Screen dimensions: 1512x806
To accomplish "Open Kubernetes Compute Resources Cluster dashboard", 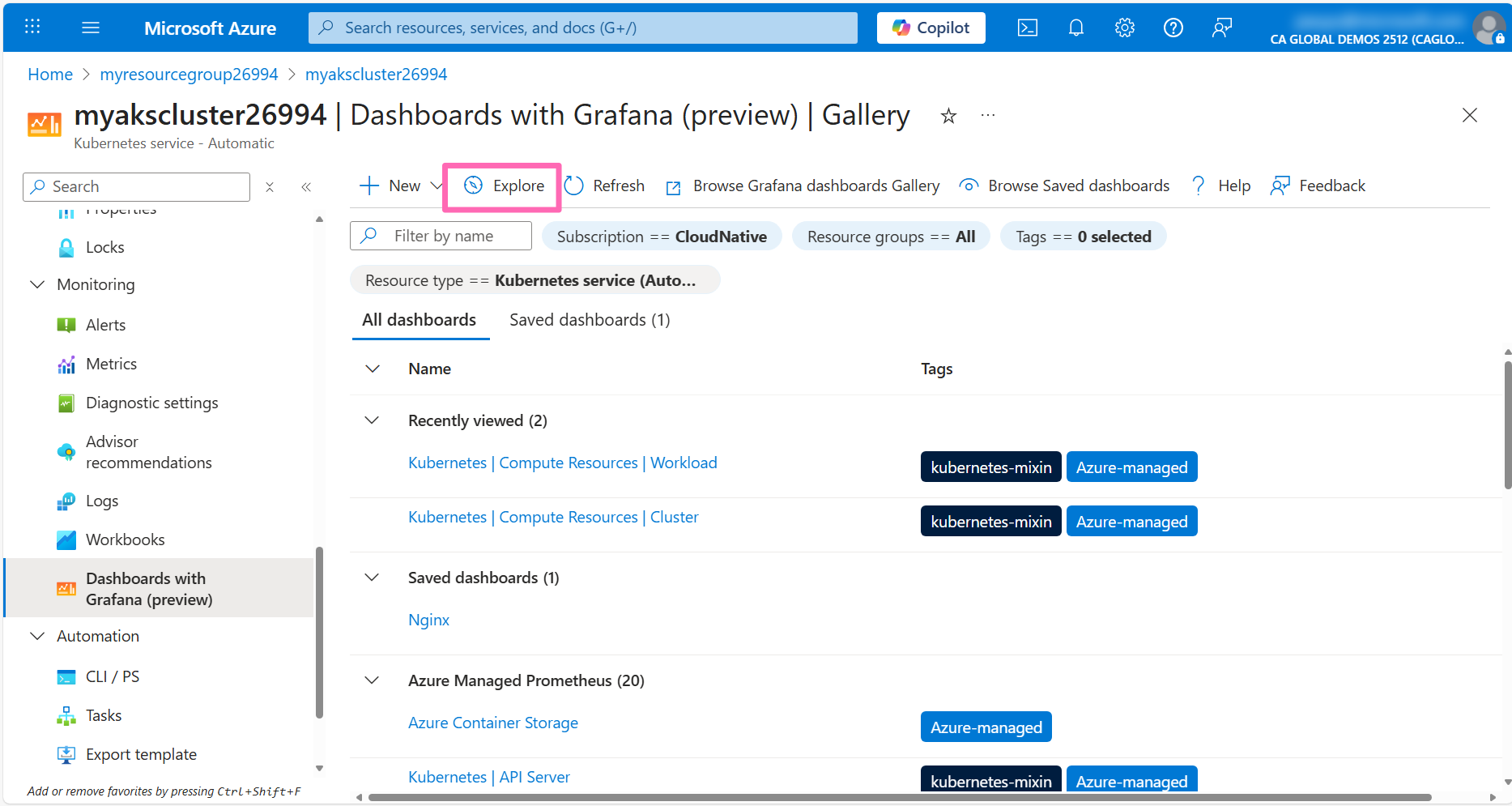I will (553, 517).
